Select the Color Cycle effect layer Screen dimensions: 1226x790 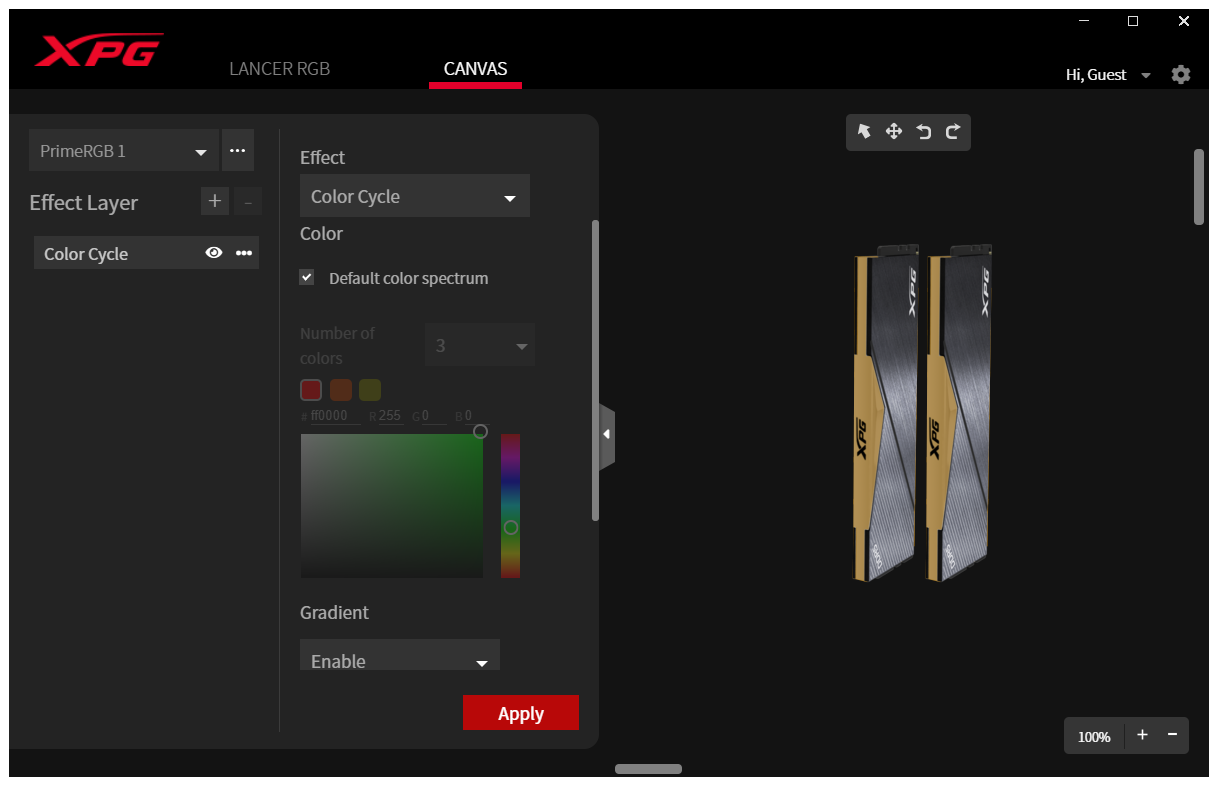146,253
